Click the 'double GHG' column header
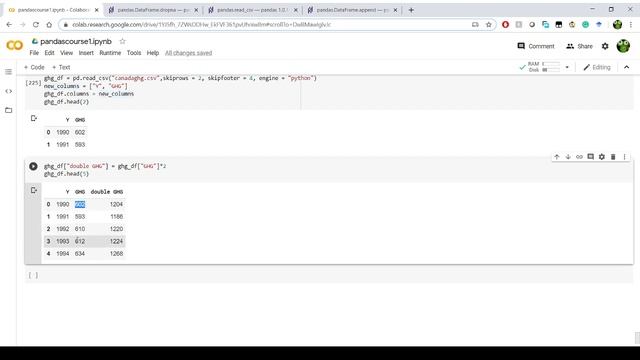 107,192
